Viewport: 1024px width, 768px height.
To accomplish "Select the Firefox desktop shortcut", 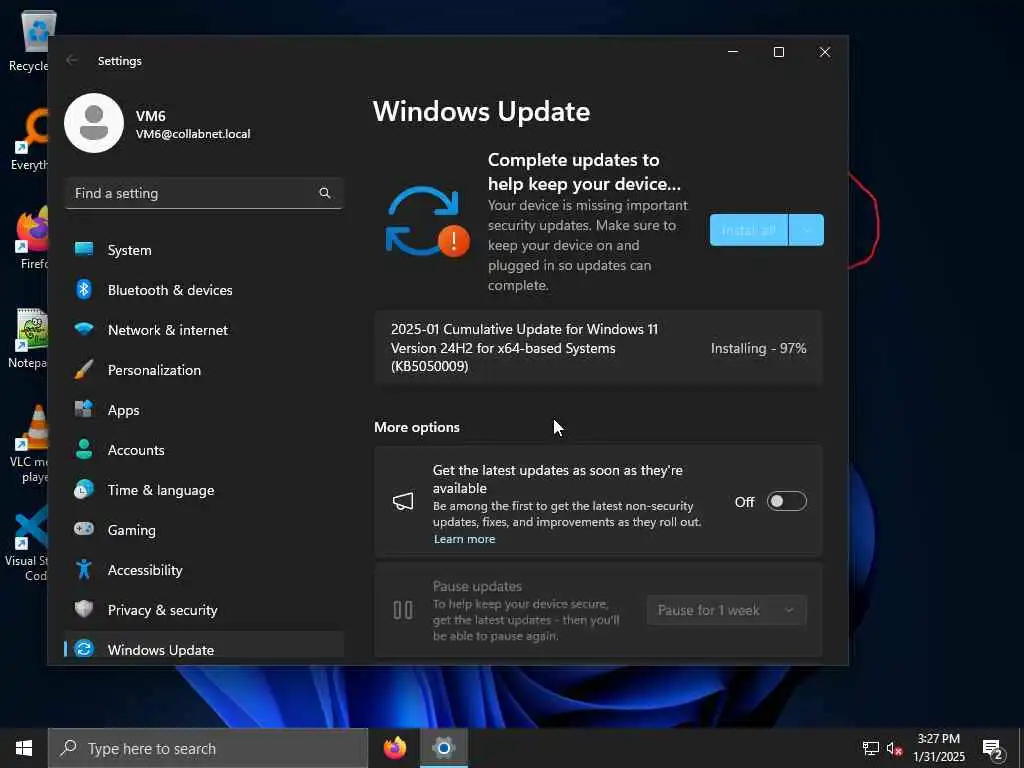I will click(33, 239).
